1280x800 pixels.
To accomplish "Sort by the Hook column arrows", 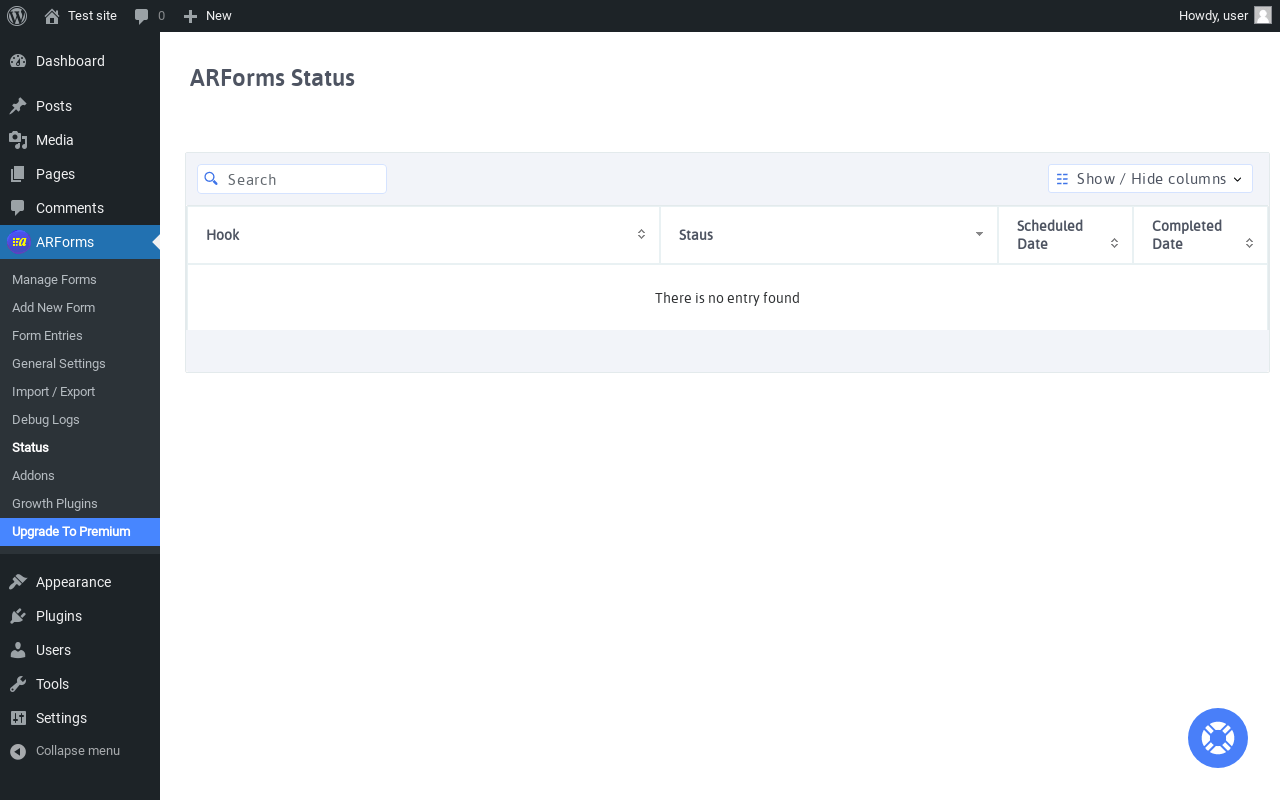I will [641, 234].
